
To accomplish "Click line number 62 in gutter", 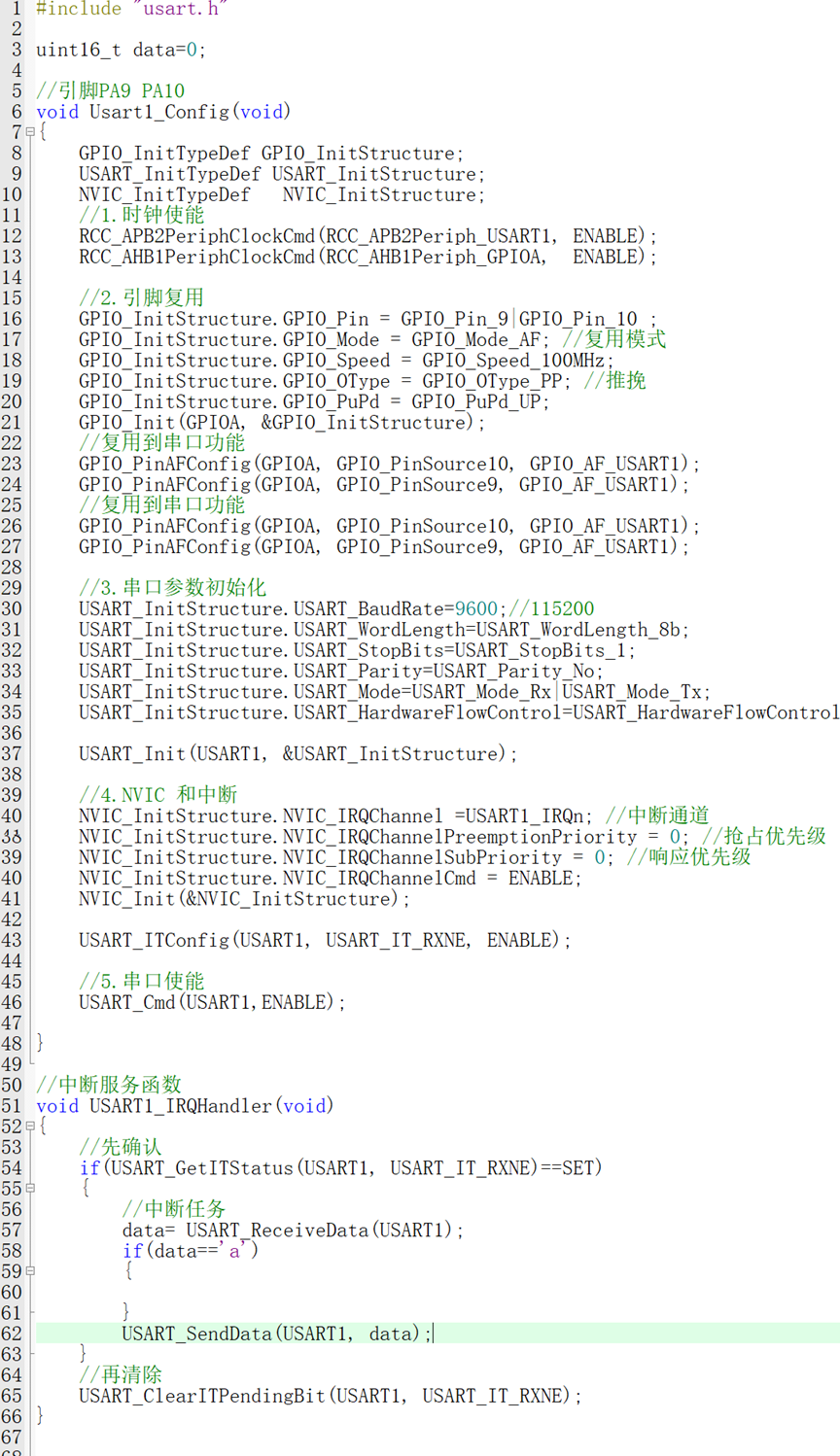I will (x=12, y=1334).
